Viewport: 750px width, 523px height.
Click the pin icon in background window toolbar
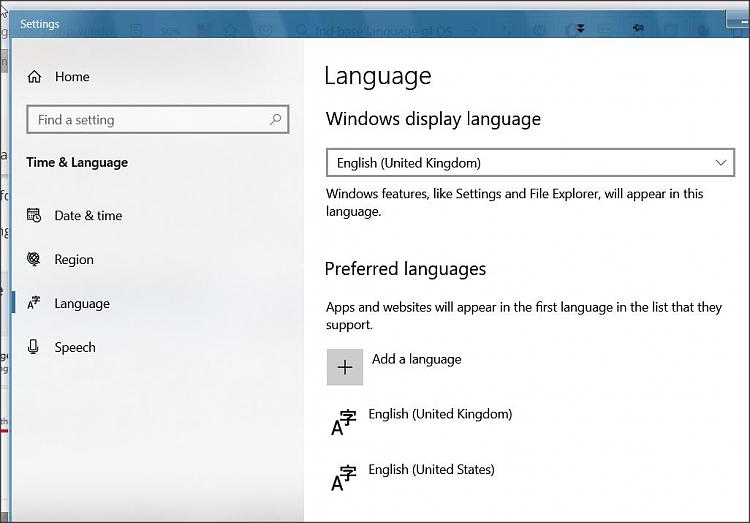click(x=638, y=28)
